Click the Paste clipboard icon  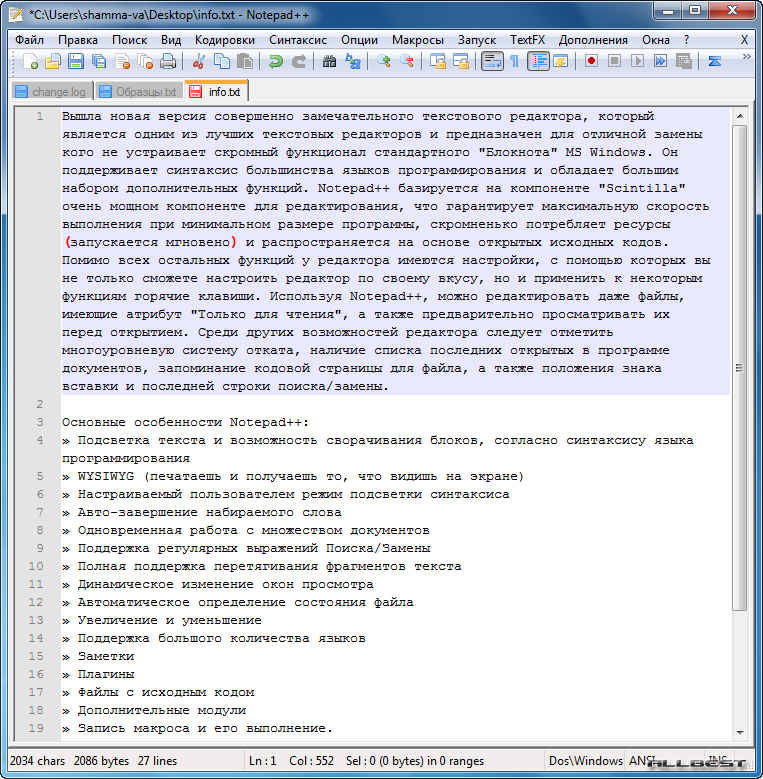tap(244, 62)
